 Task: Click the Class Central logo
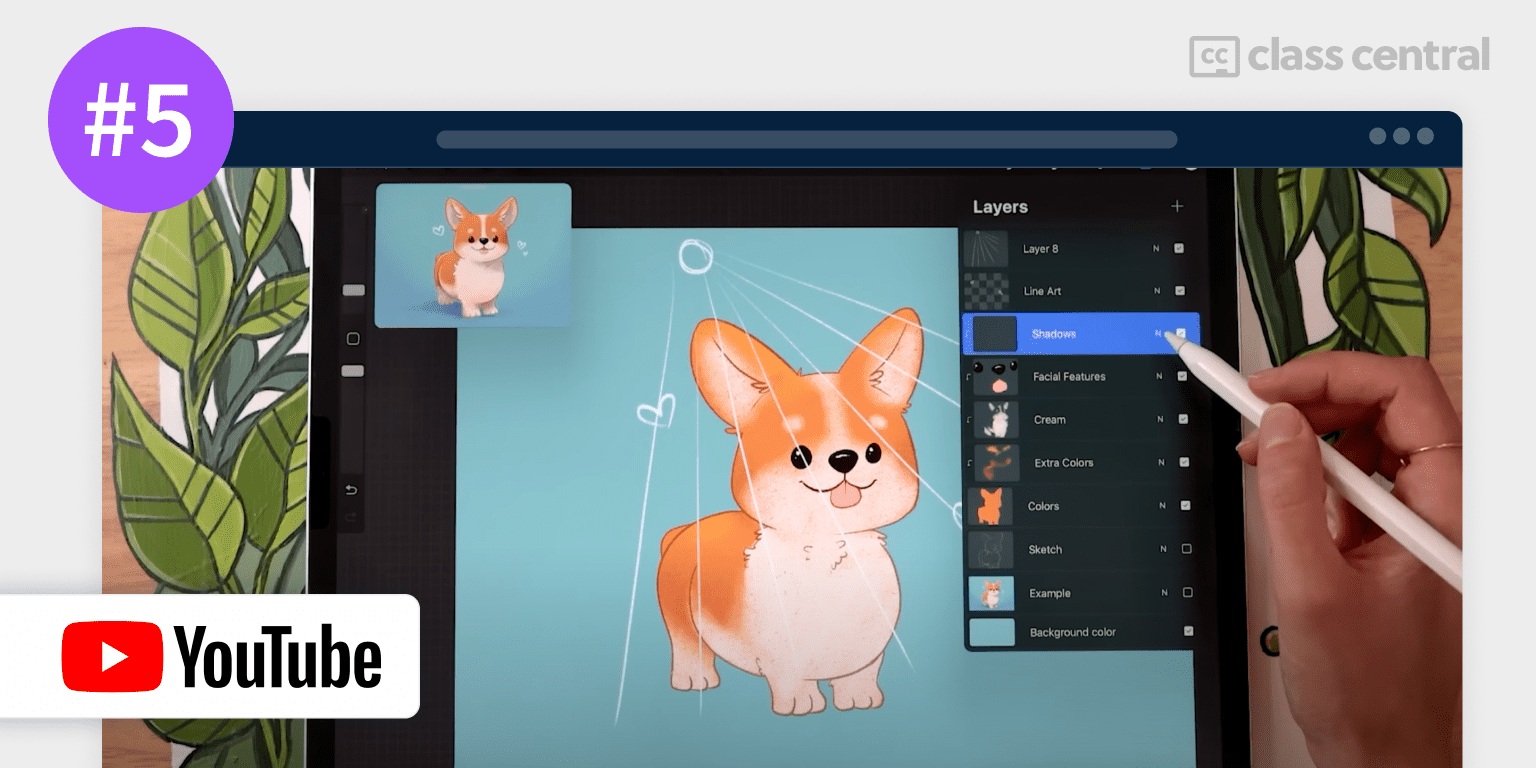(x=1339, y=56)
